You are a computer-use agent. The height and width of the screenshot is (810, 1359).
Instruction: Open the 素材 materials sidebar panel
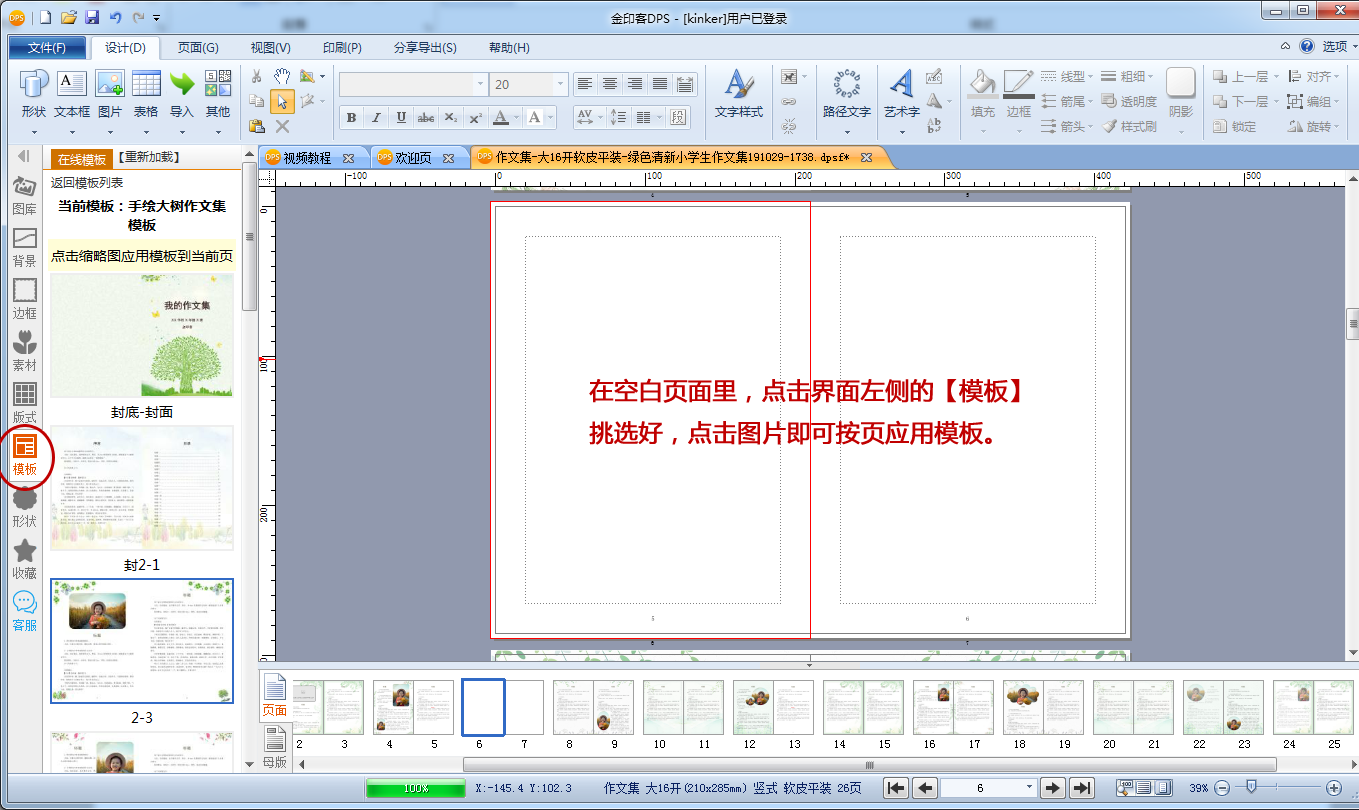[x=24, y=352]
